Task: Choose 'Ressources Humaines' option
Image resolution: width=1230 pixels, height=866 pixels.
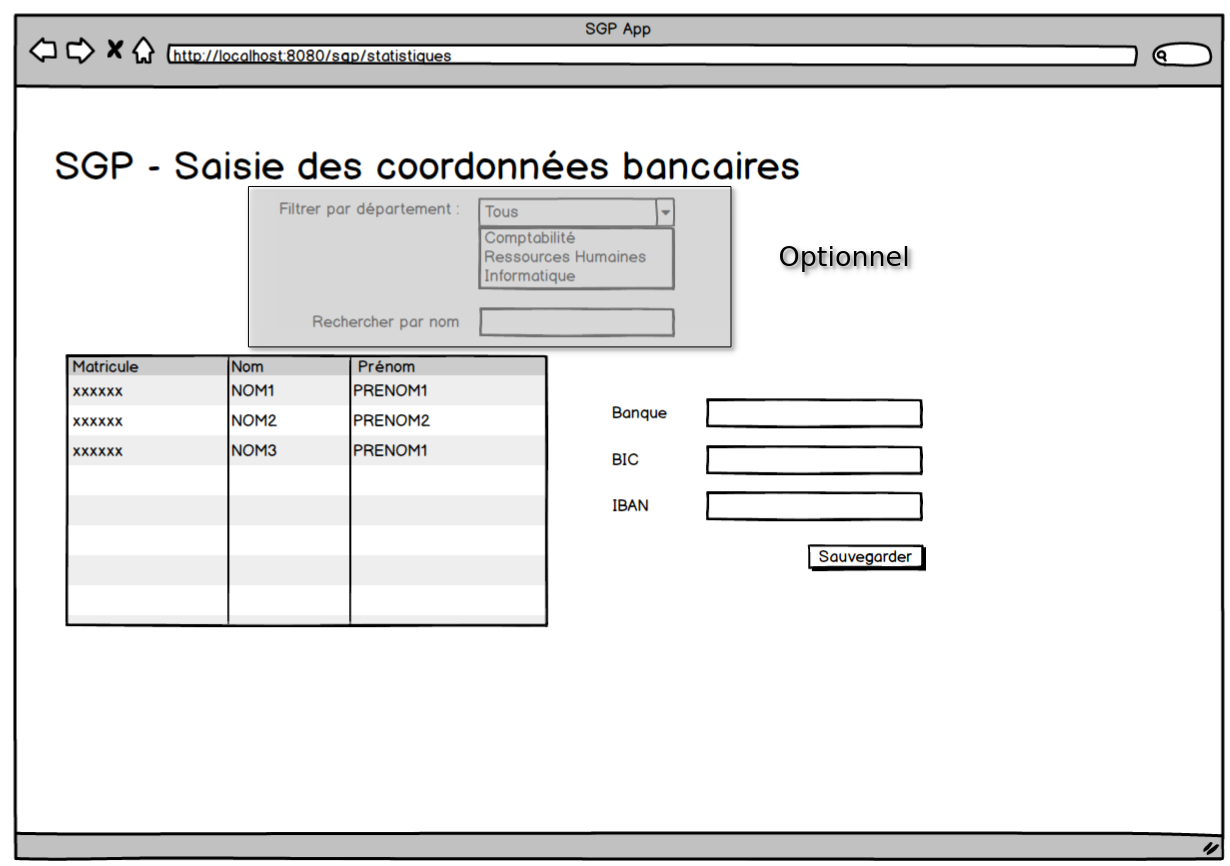Action: pyautogui.click(x=565, y=257)
